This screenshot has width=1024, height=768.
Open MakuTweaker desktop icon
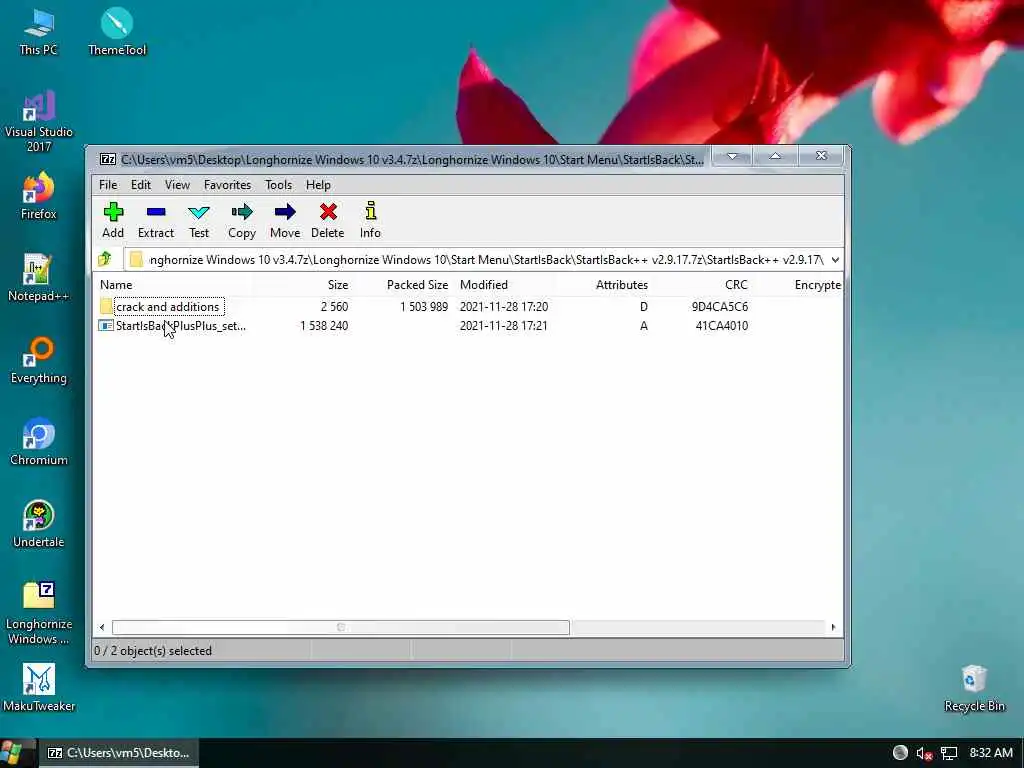coord(39,688)
